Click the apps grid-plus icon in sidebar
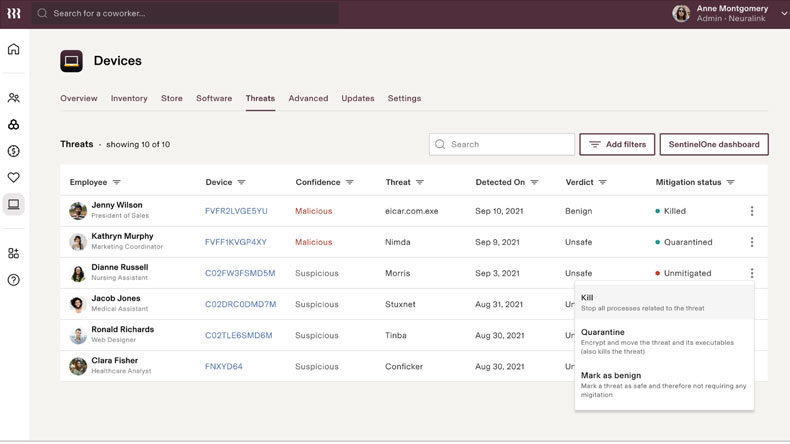Viewport: 790px width, 444px height. (x=14, y=254)
